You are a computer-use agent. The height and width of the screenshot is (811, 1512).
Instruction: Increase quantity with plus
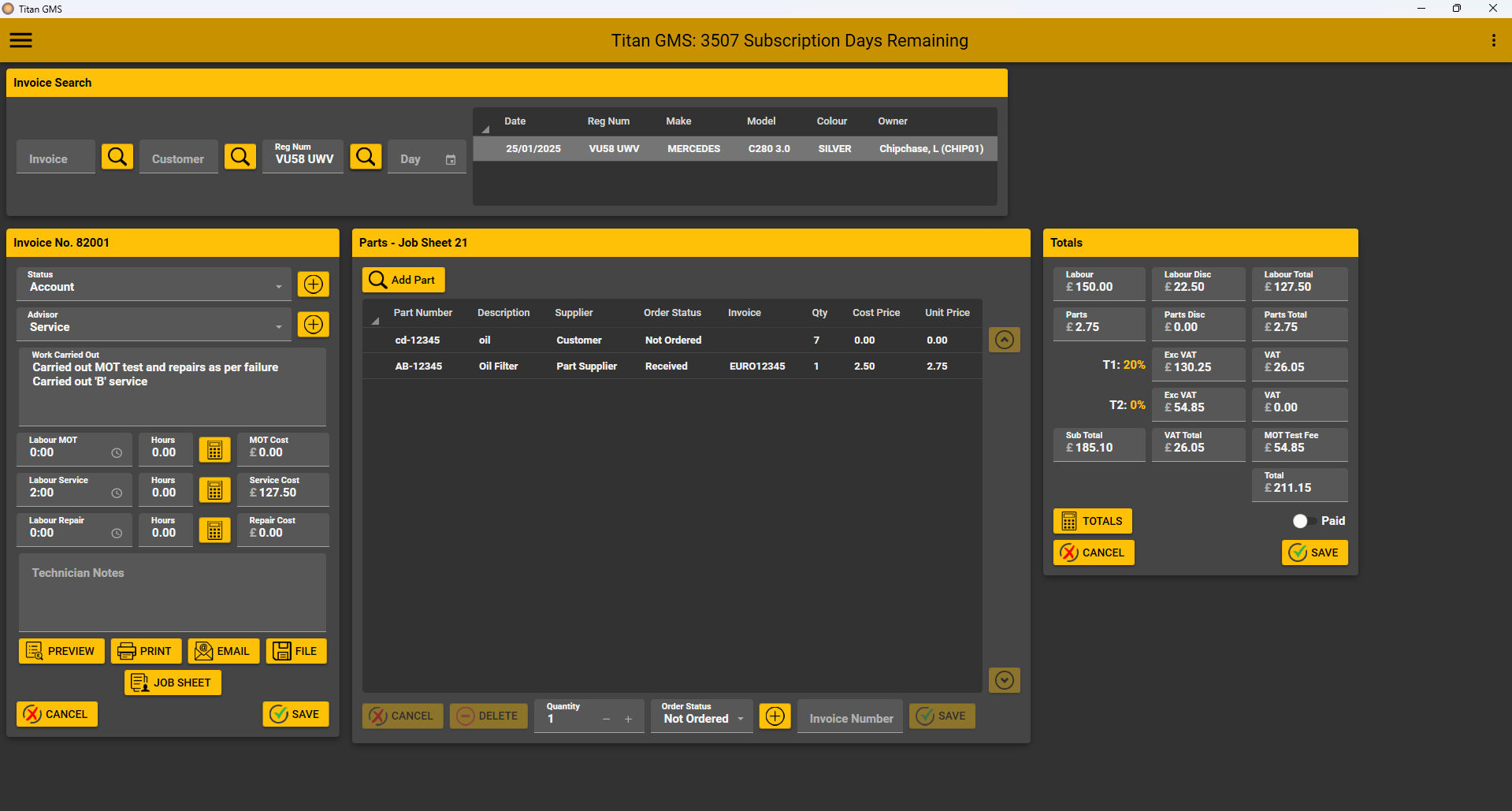click(628, 719)
